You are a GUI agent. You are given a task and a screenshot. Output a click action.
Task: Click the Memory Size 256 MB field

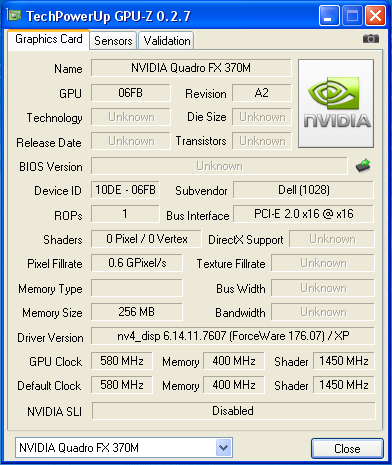click(137, 312)
